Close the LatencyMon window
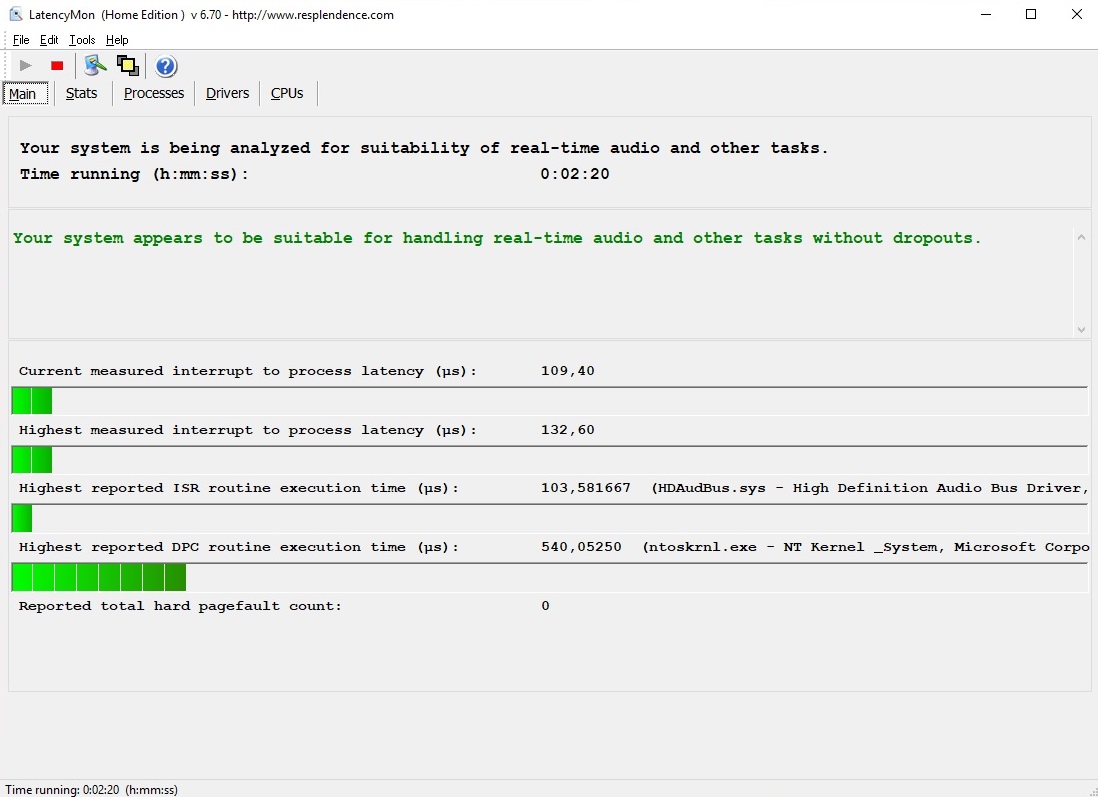1098x797 pixels. click(x=1076, y=14)
